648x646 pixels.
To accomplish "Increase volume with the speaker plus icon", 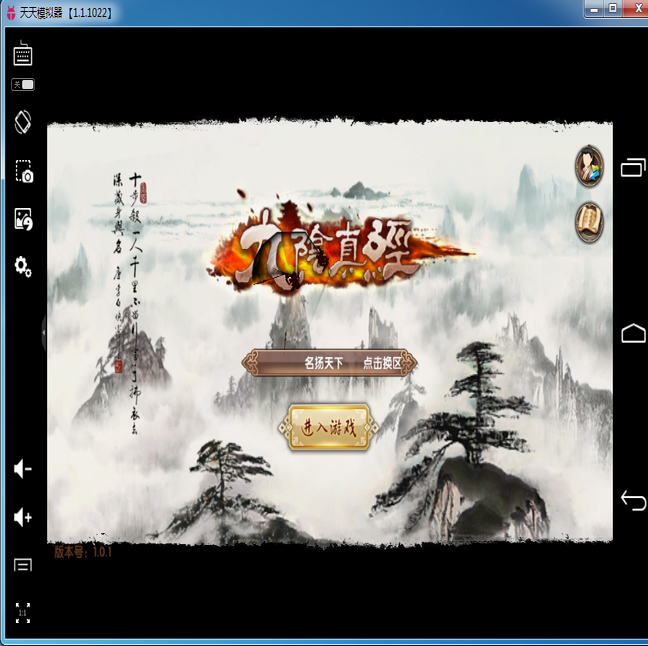I will [x=23, y=517].
